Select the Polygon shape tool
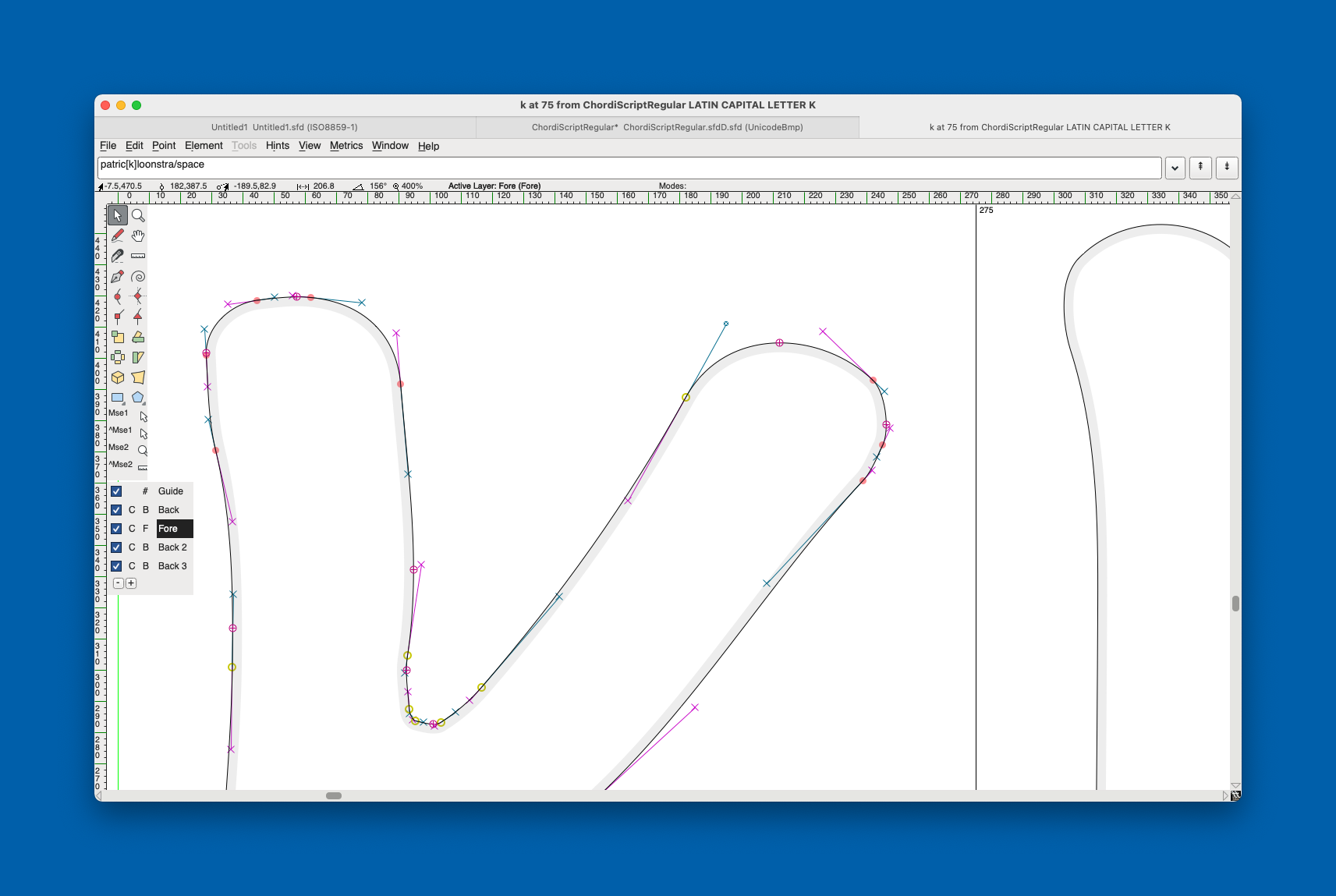 [138, 398]
